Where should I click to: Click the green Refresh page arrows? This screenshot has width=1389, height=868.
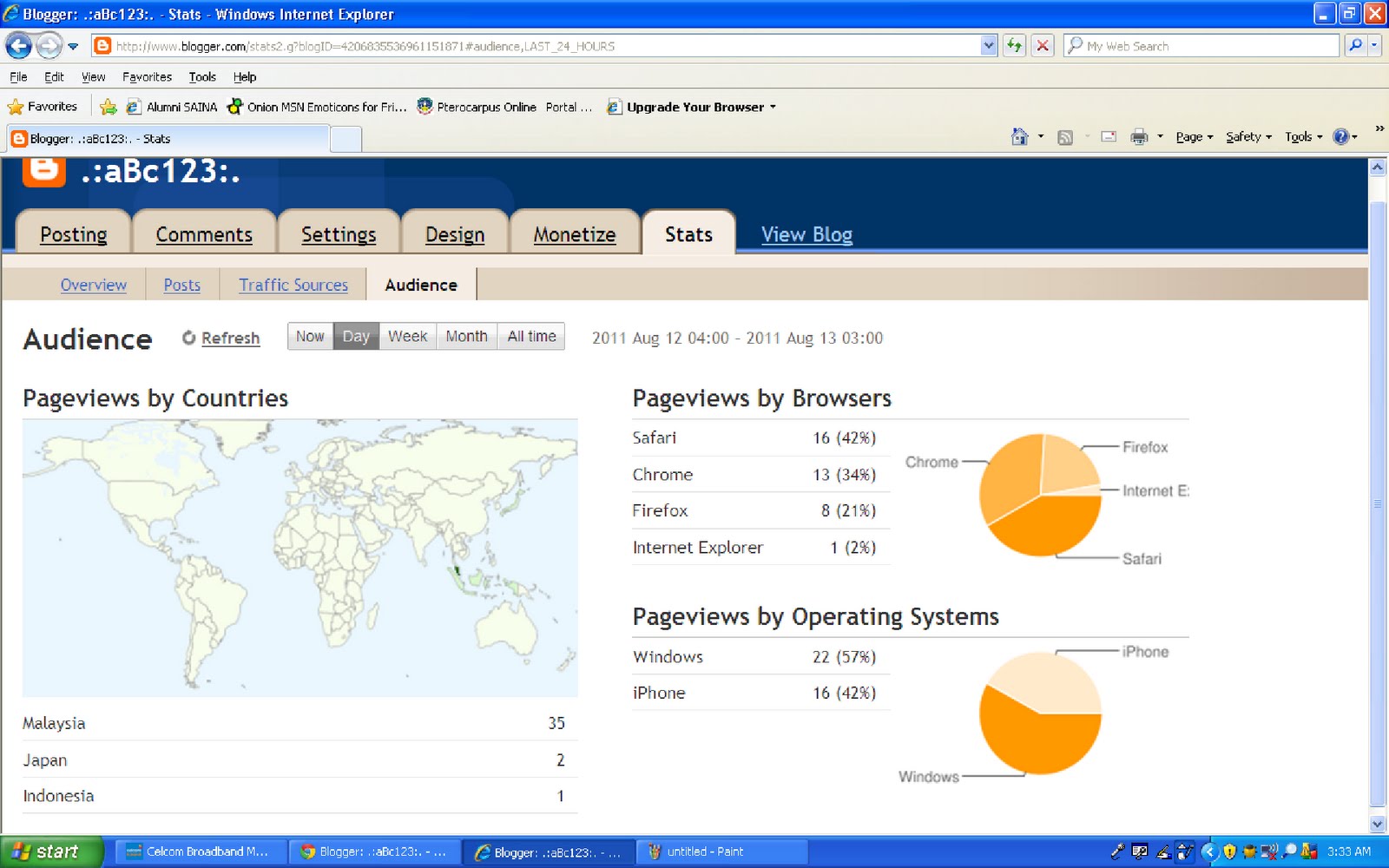[1014, 45]
